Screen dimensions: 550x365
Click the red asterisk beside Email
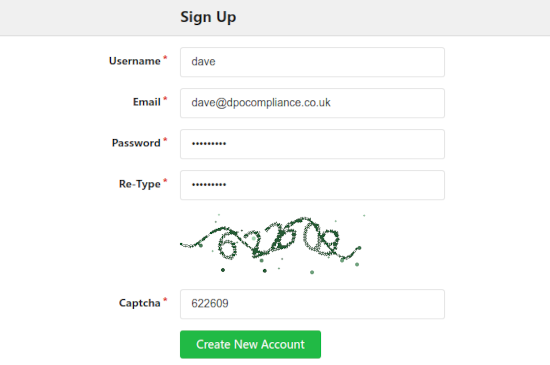(x=165, y=99)
